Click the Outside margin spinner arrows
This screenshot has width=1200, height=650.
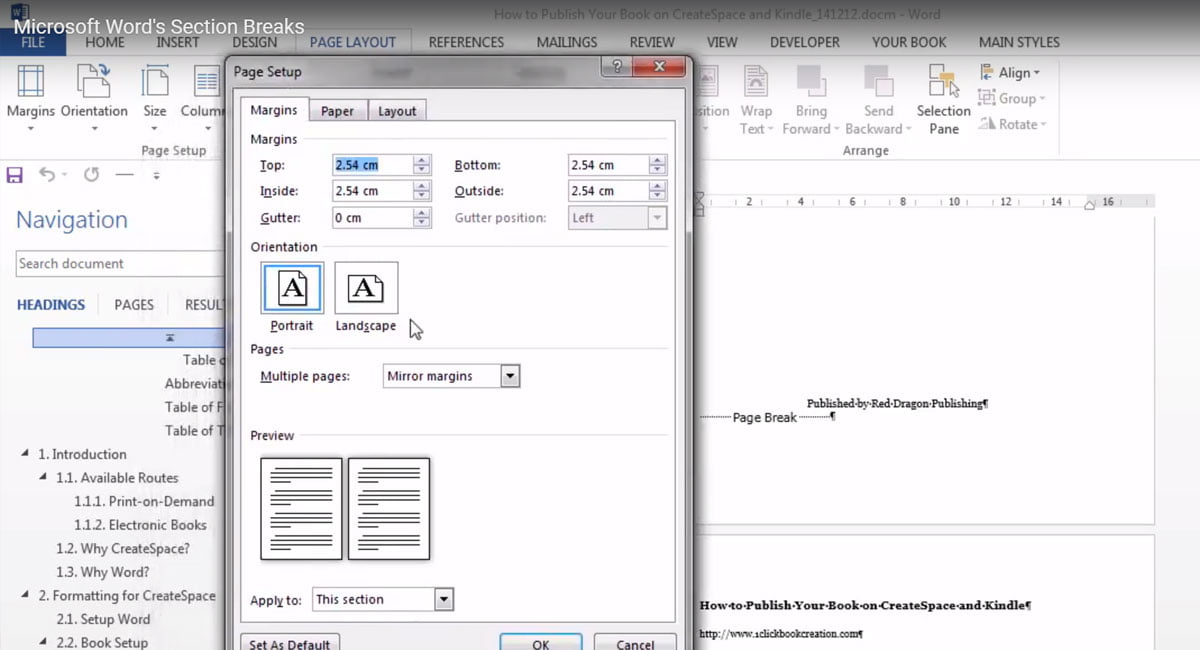click(x=657, y=191)
